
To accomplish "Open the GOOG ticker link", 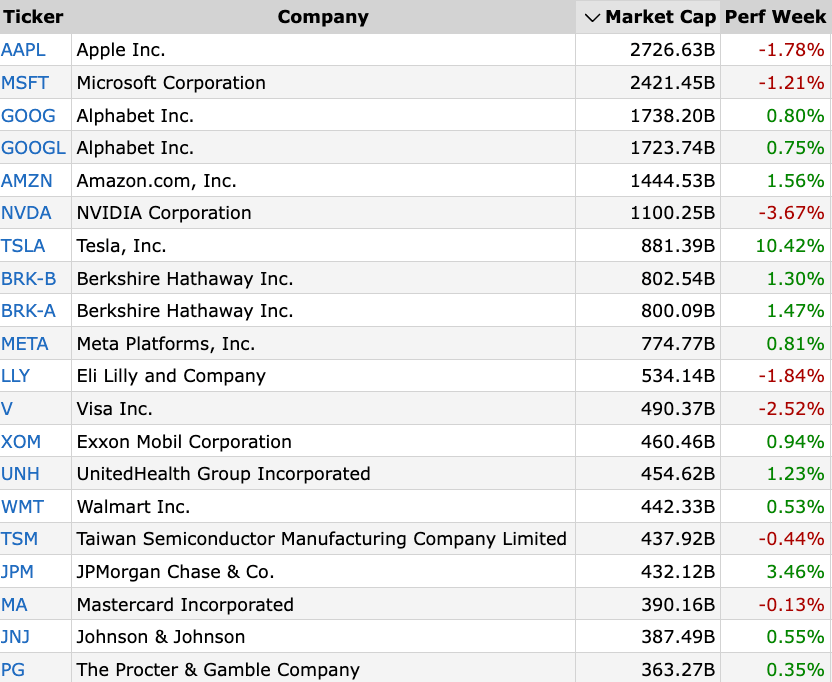I will pos(28,116).
